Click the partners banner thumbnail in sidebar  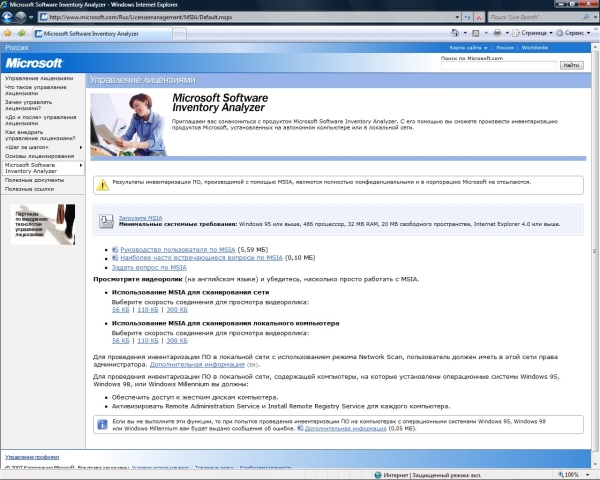coord(43,224)
